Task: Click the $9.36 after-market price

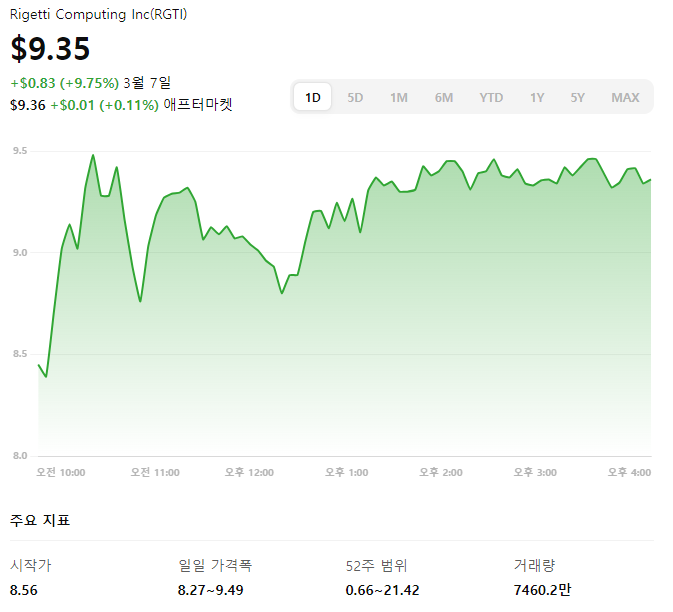Action: (27, 105)
